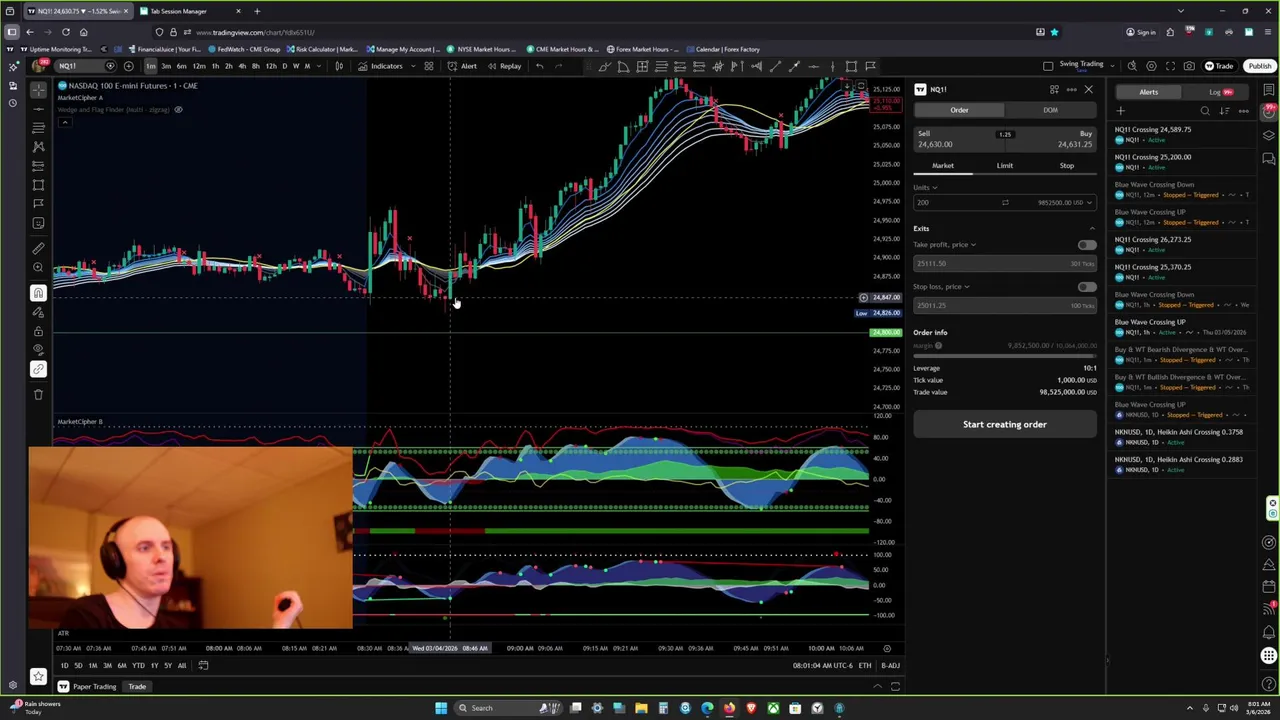Edit the units quantity field showing 200
The width and height of the screenshot is (1280, 720).
[x=958, y=203]
